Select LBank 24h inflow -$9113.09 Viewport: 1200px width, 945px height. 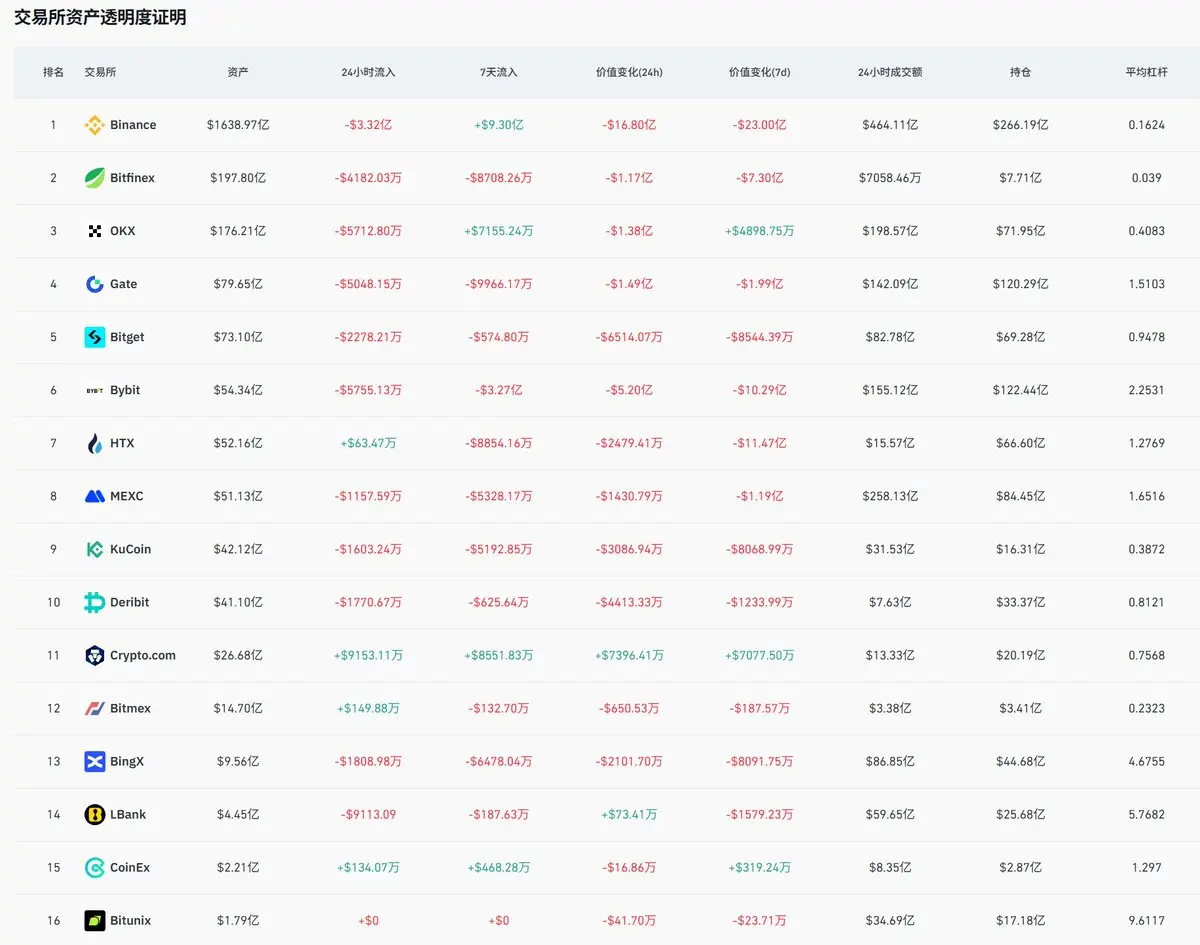[368, 814]
